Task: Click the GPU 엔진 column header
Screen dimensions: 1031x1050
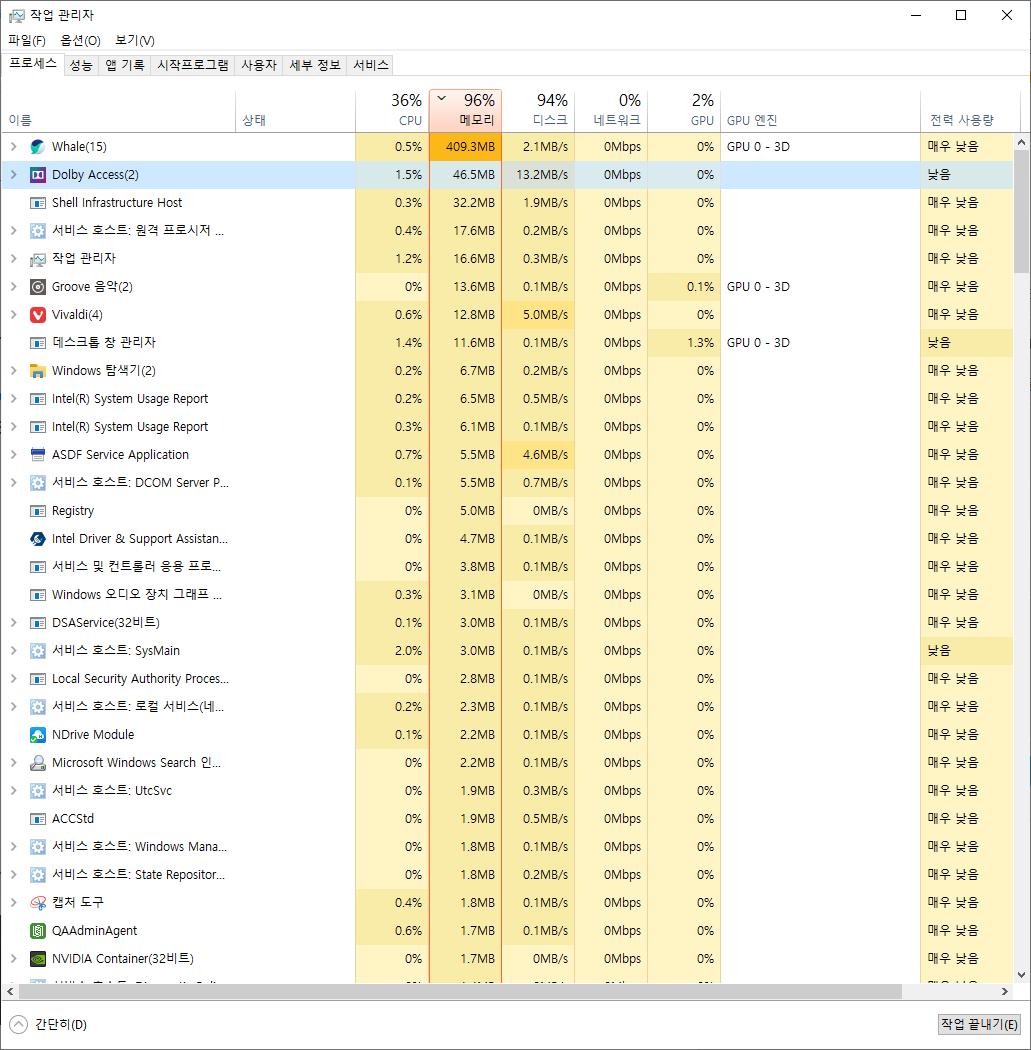Action: pos(821,110)
